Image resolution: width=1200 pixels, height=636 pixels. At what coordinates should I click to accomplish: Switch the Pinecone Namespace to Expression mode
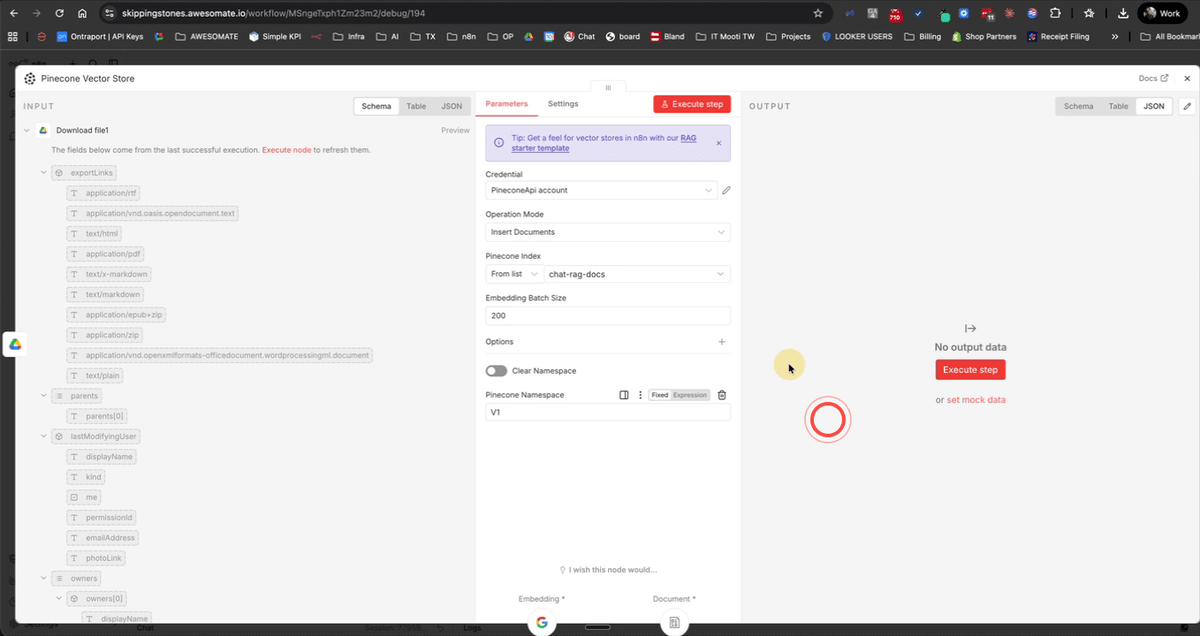tap(689, 395)
